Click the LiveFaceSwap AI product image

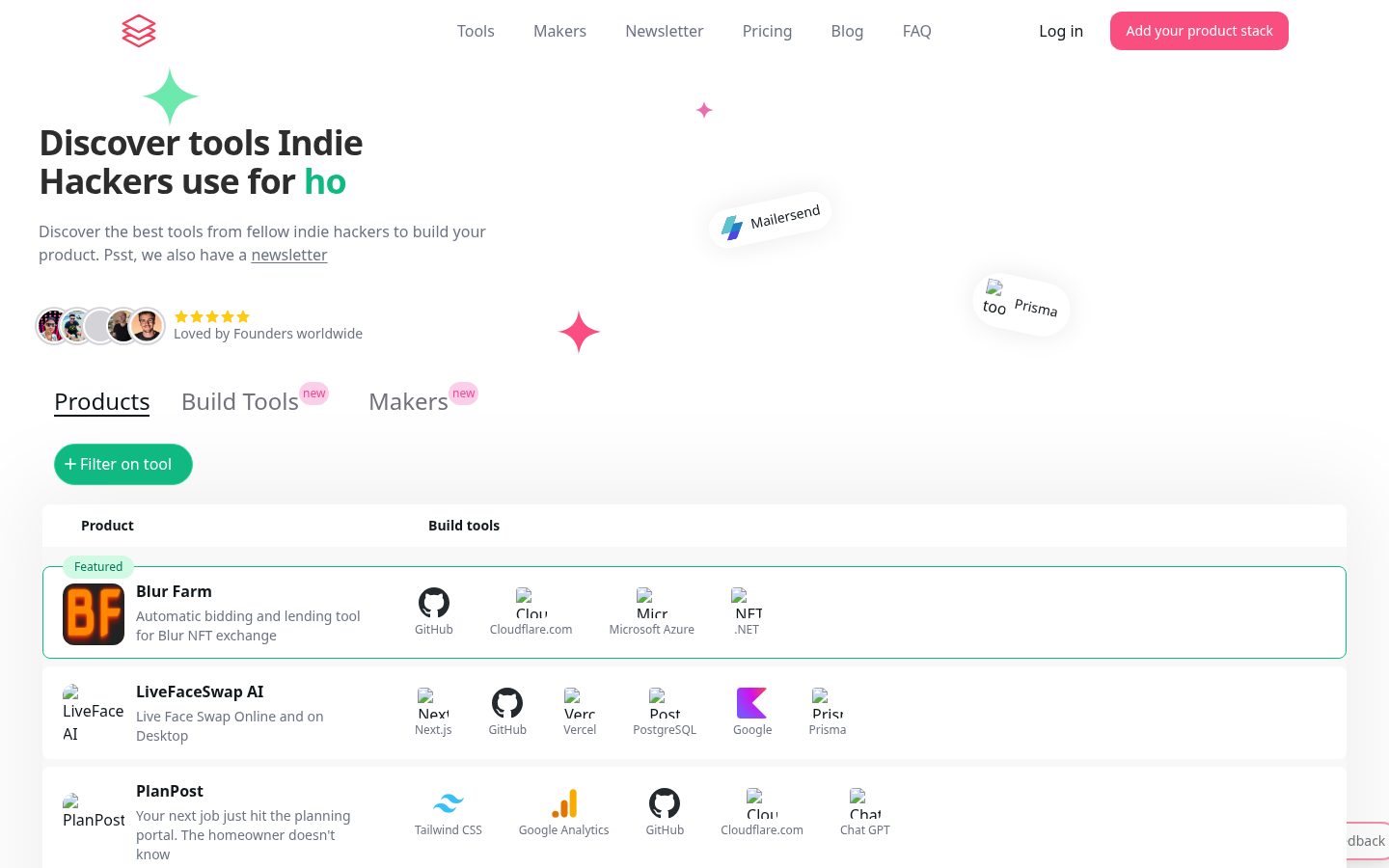tap(94, 714)
